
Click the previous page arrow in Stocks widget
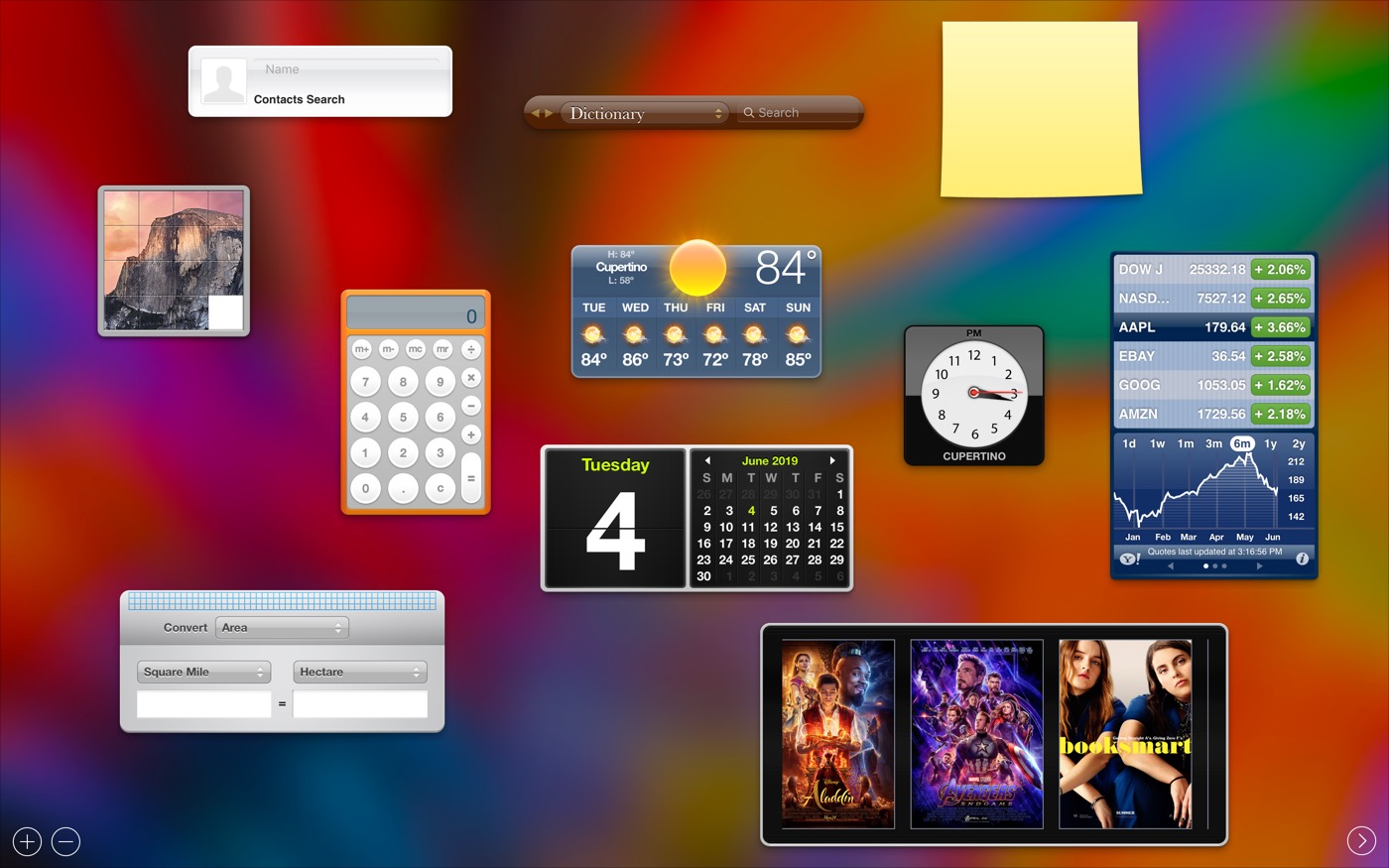click(1171, 565)
